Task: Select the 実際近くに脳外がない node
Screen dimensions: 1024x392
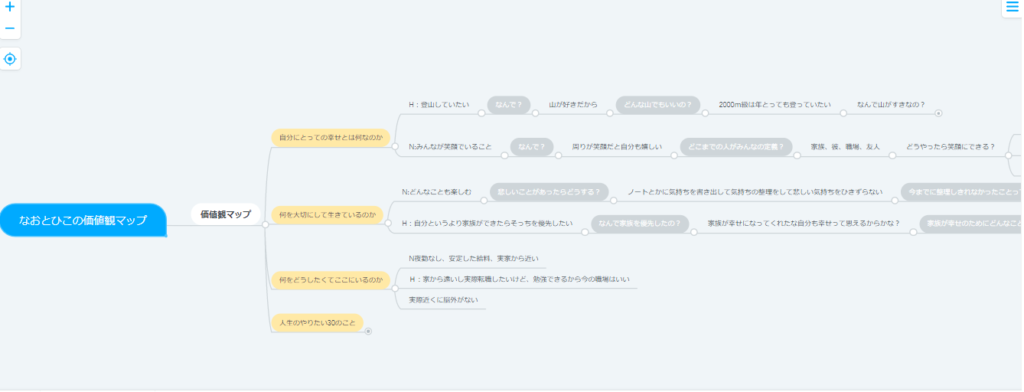Action: pos(443,301)
